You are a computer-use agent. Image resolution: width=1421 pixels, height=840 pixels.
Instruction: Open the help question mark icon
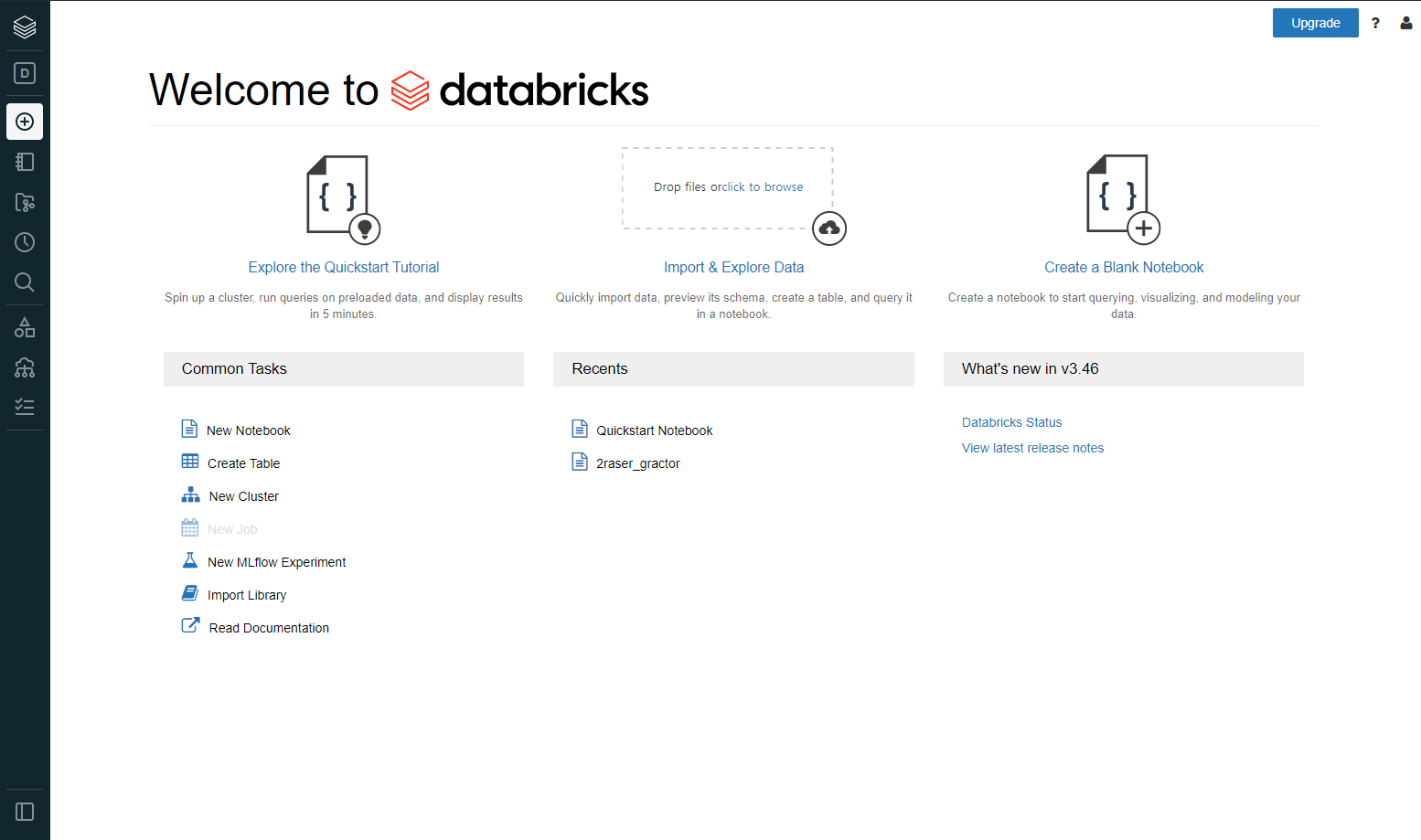click(1375, 23)
